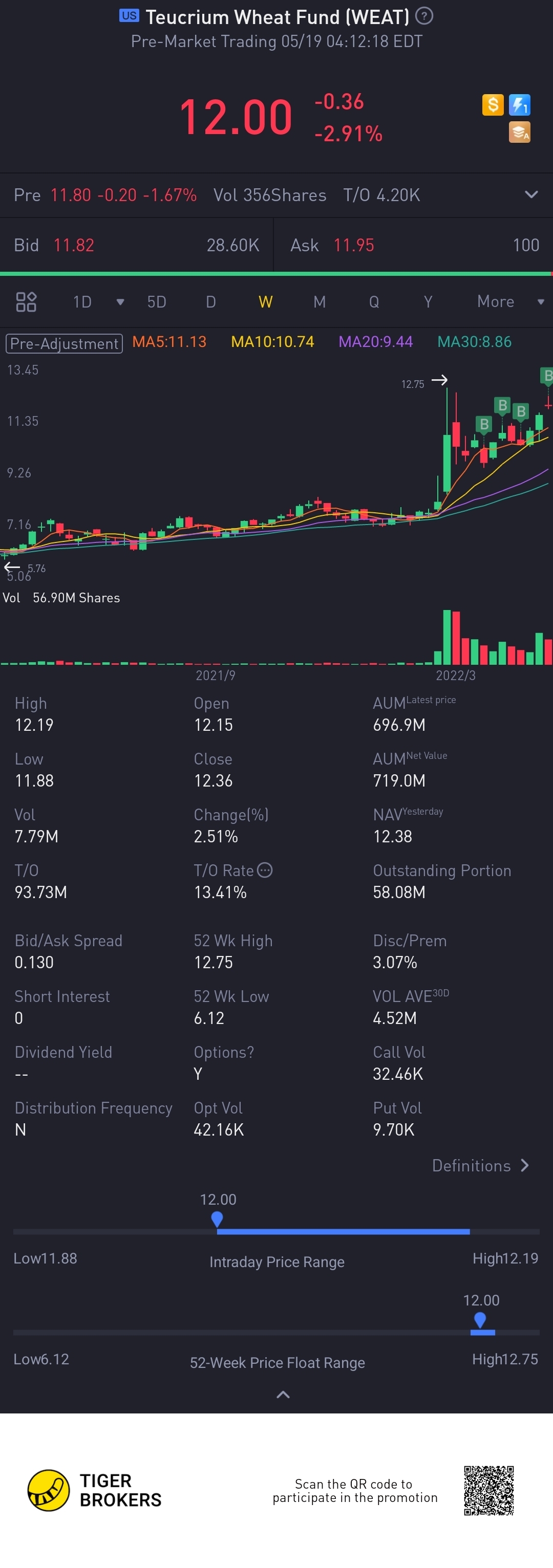This screenshot has width=553, height=1568.
Task: Tap the 52 Wk Low 6.12 value
Action: (x=209, y=1018)
